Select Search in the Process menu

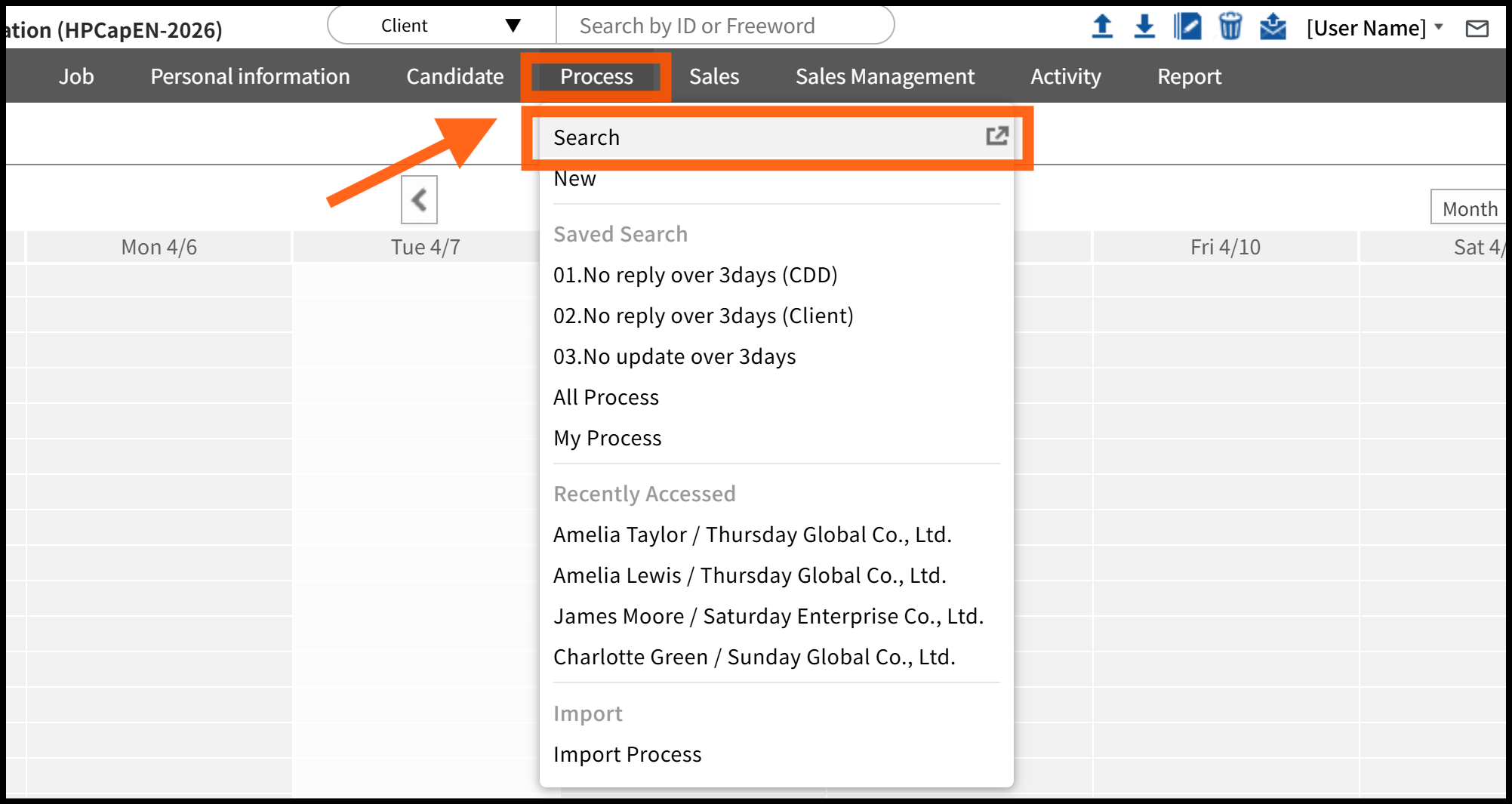(587, 137)
